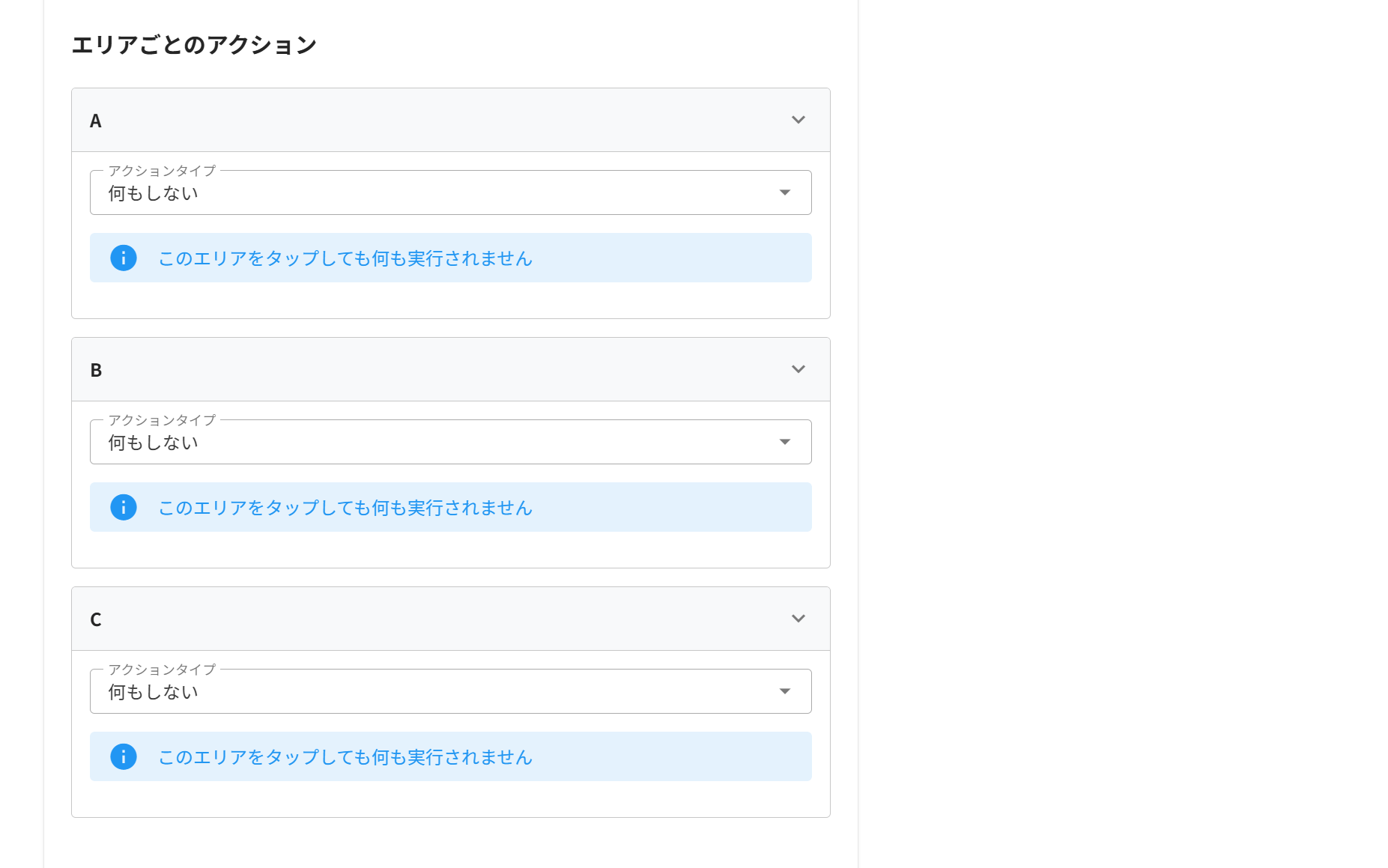The height and width of the screenshot is (868, 1388).
Task: Click the dropdown arrow in section B's アクションタイプ
Action: click(x=784, y=442)
